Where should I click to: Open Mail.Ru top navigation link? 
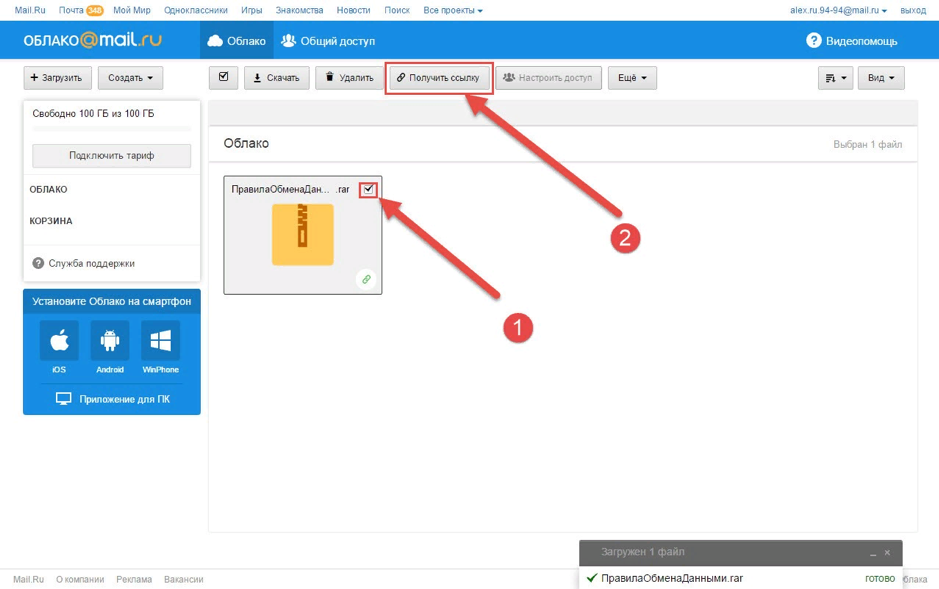[30, 10]
